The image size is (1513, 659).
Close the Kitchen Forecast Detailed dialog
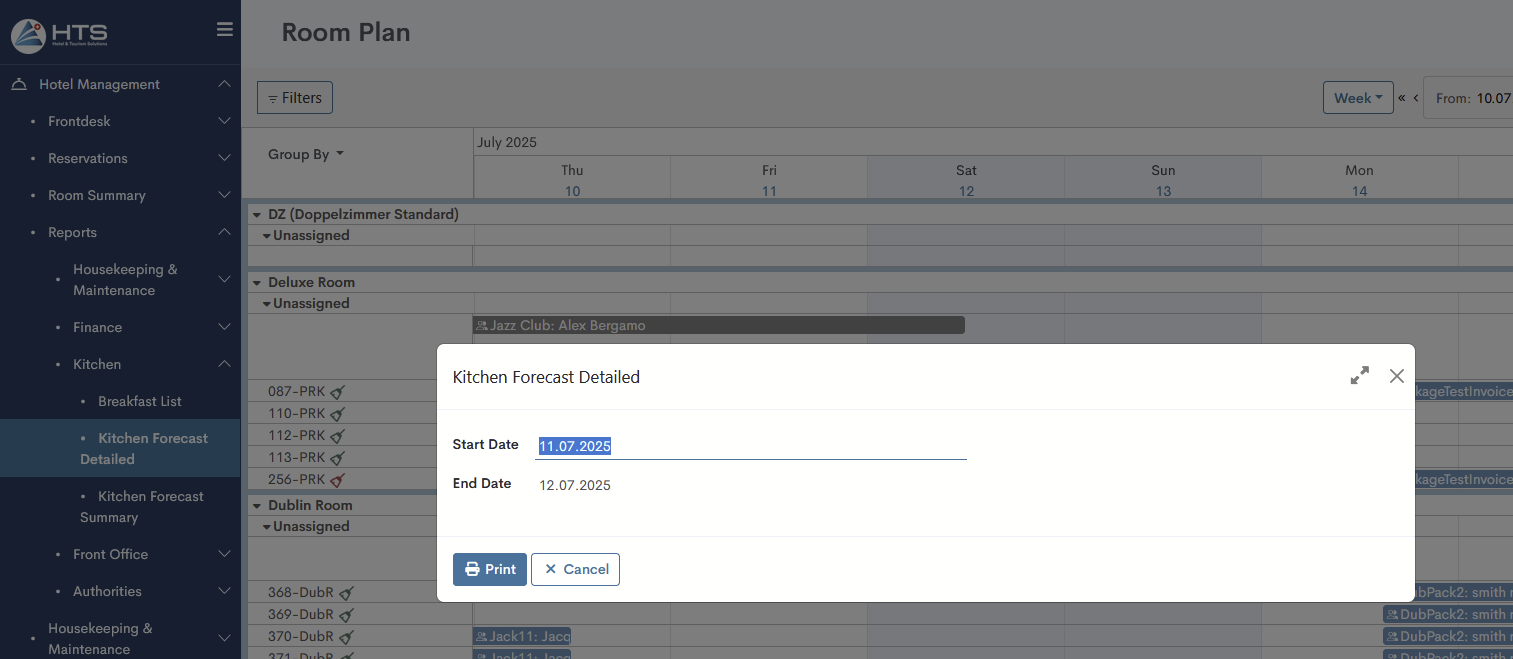coord(1397,376)
